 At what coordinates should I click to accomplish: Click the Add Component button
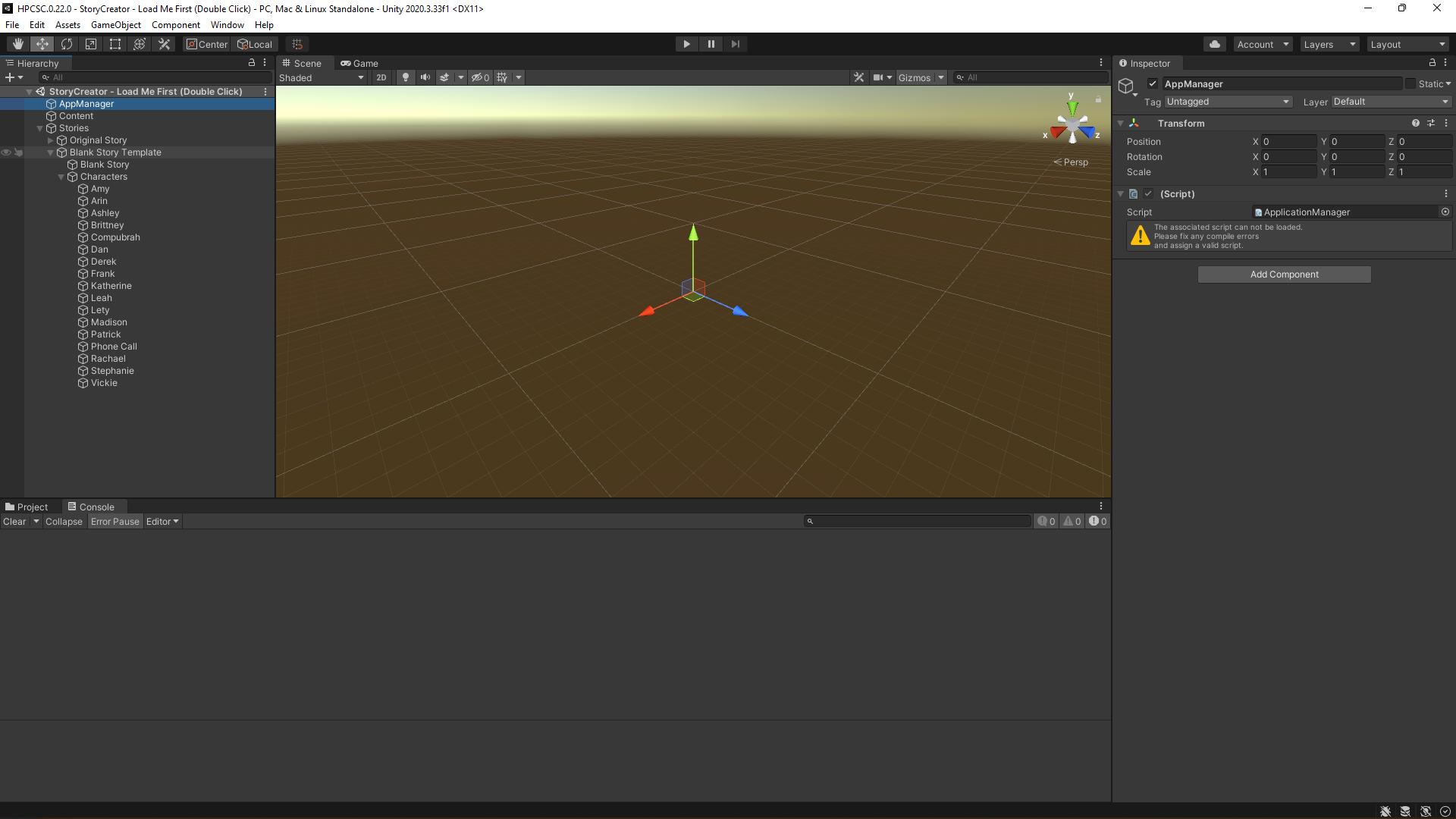point(1284,274)
